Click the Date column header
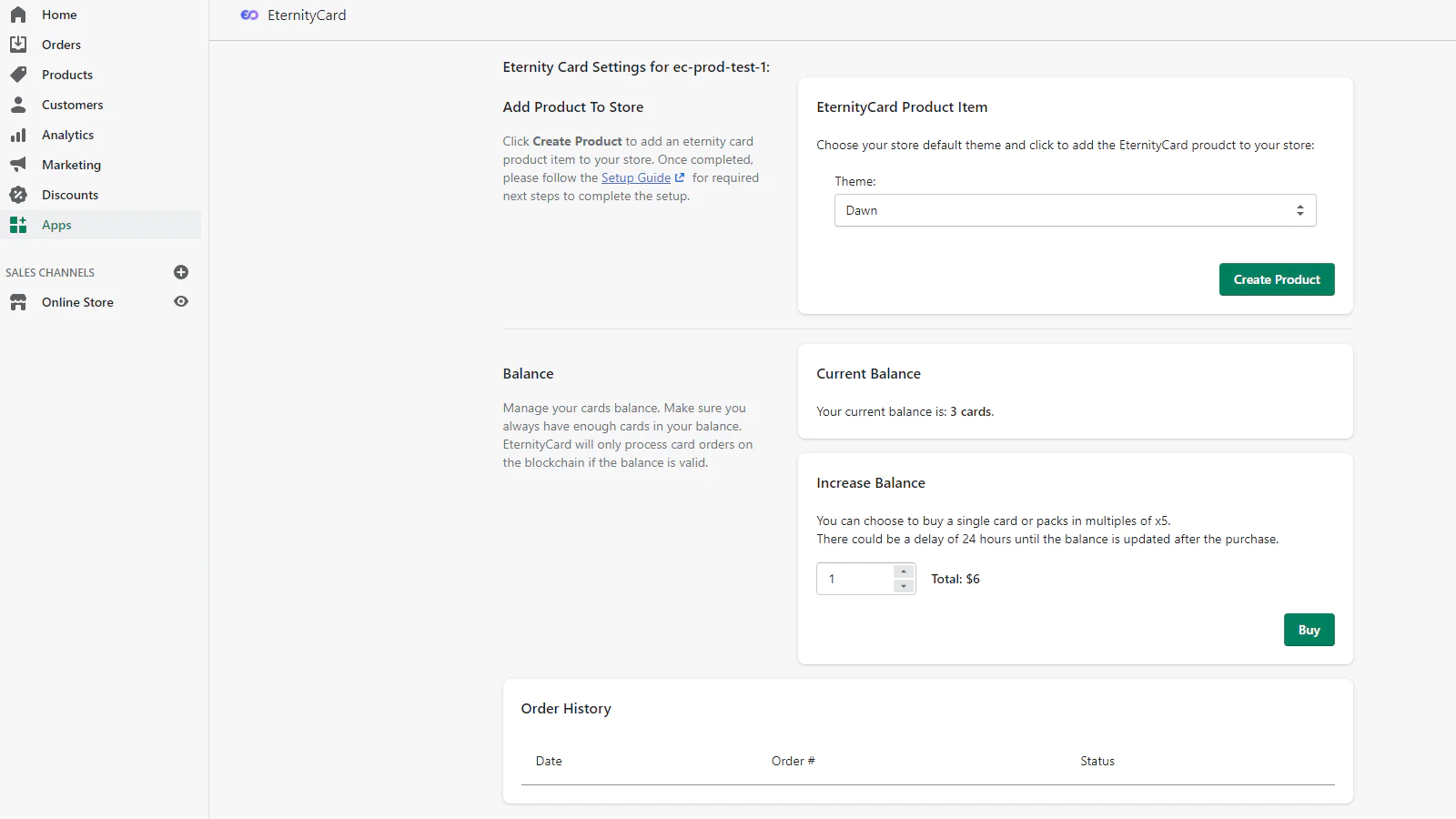Screen dimensions: 1456x819 549,761
